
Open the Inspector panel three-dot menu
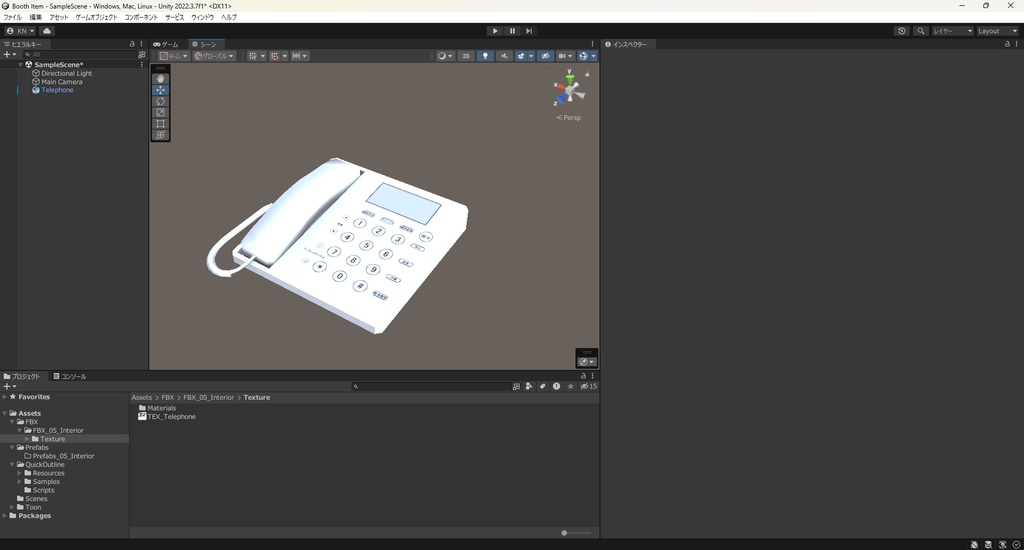(1016, 44)
